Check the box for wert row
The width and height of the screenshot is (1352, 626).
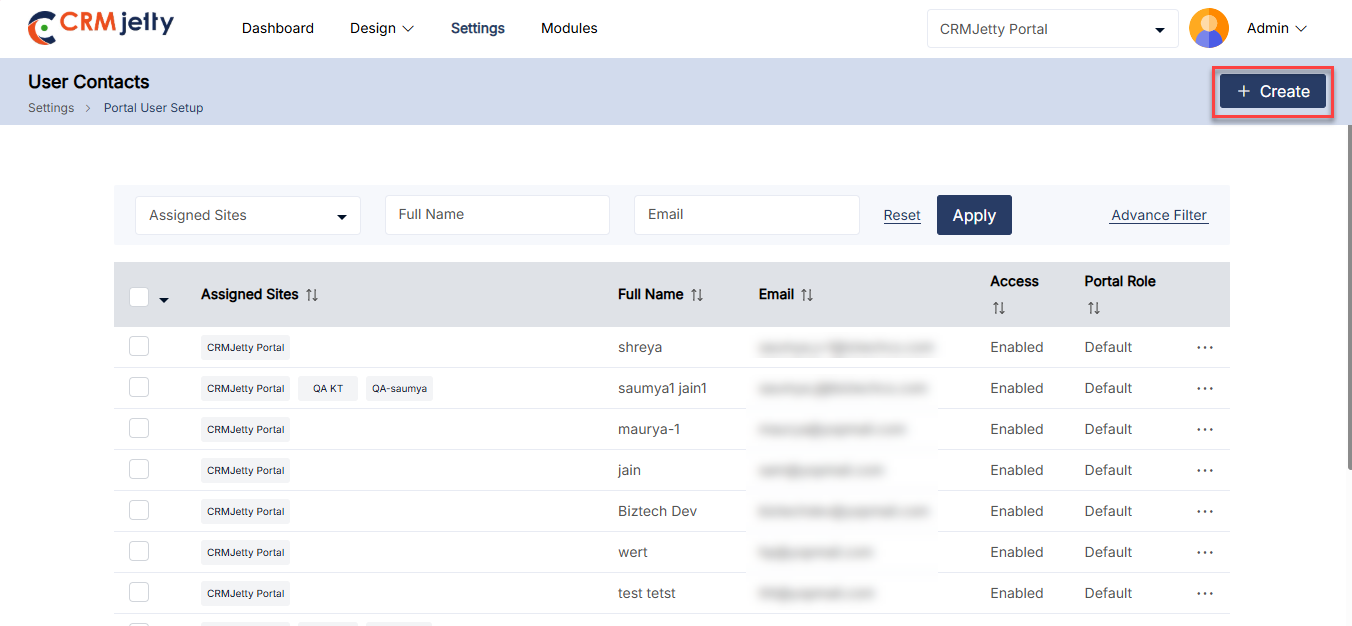click(139, 552)
